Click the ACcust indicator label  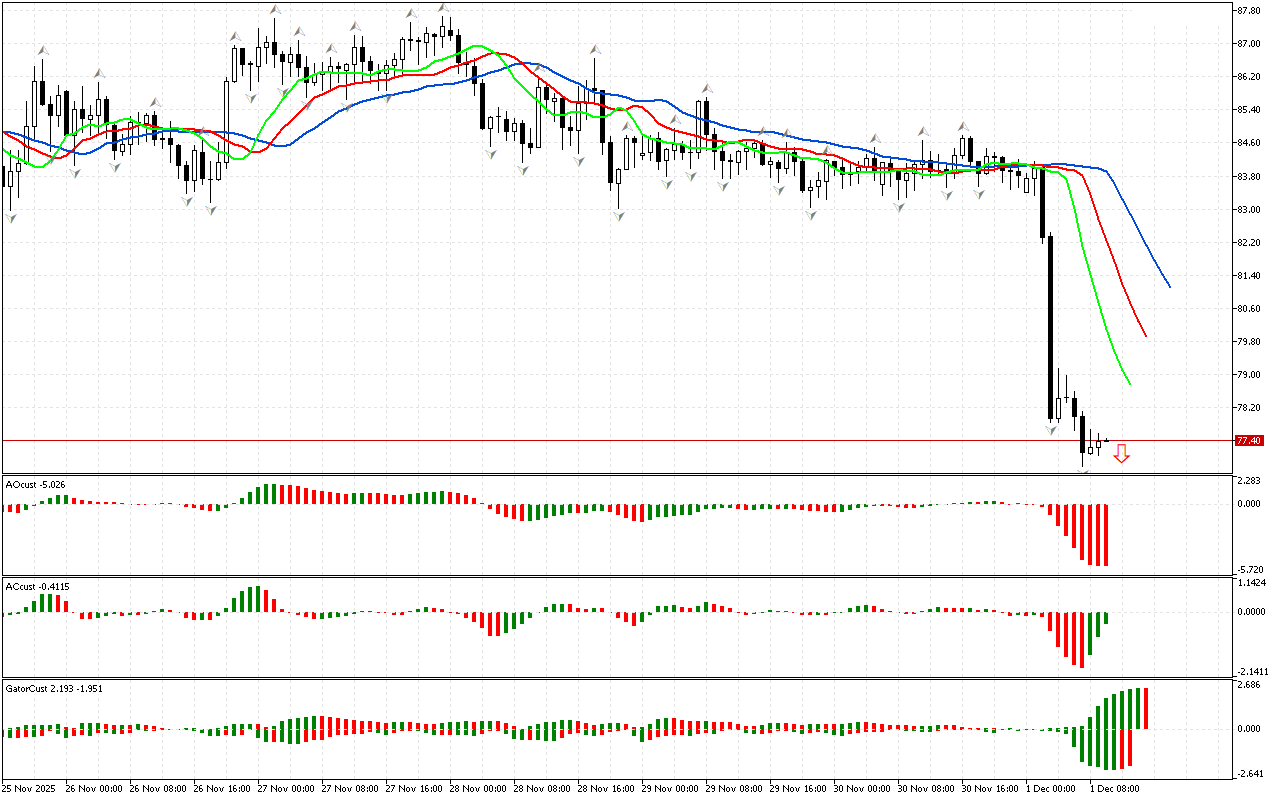coord(36,586)
